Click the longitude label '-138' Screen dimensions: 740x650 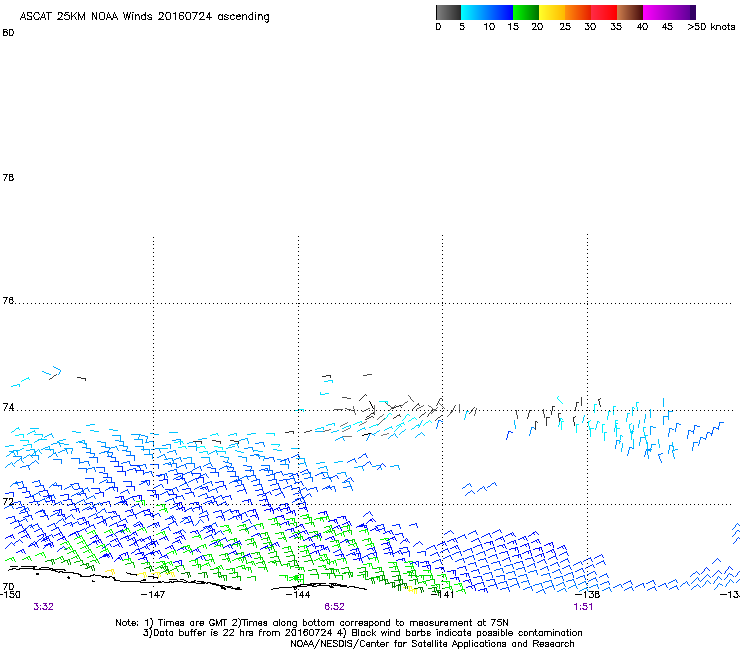(x=587, y=594)
